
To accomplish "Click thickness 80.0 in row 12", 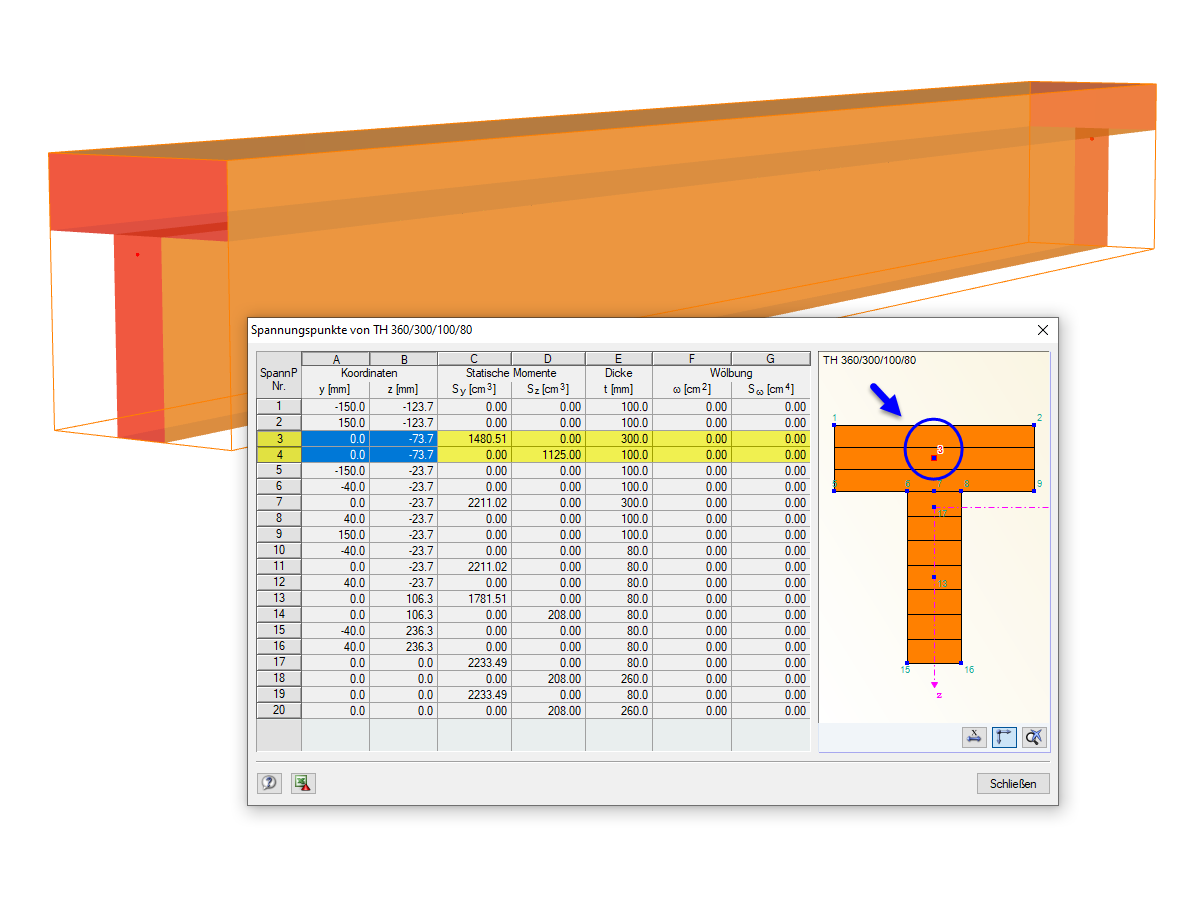I will coord(619,583).
